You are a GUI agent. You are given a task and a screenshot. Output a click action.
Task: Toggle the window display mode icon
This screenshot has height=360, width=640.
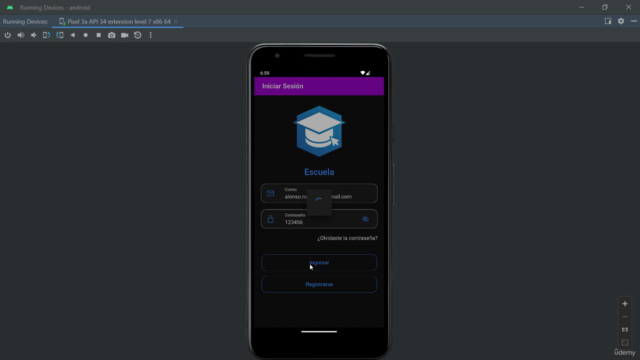click(x=608, y=21)
